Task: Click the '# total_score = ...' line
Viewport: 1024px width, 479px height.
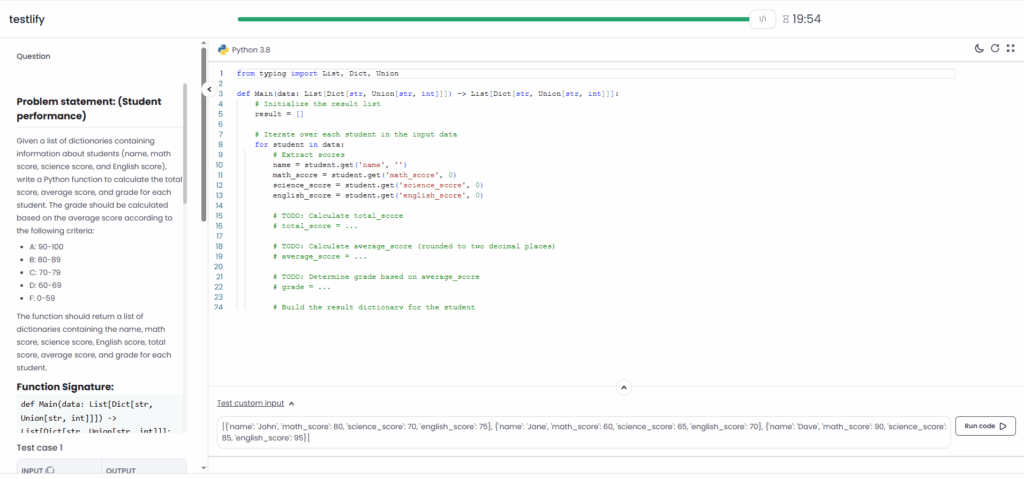Action: 315,226
